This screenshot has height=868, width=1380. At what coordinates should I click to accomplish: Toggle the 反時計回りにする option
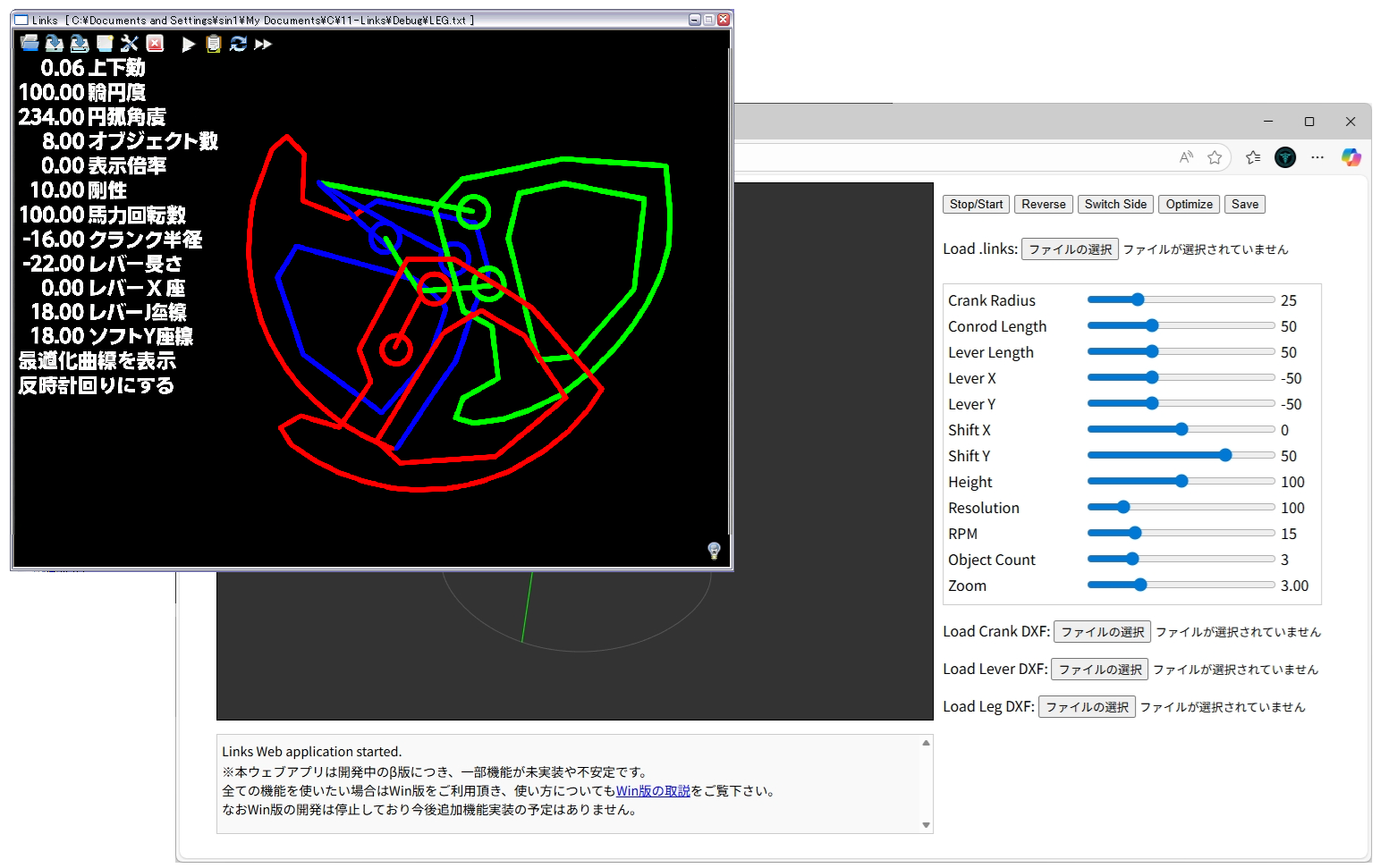tap(96, 386)
